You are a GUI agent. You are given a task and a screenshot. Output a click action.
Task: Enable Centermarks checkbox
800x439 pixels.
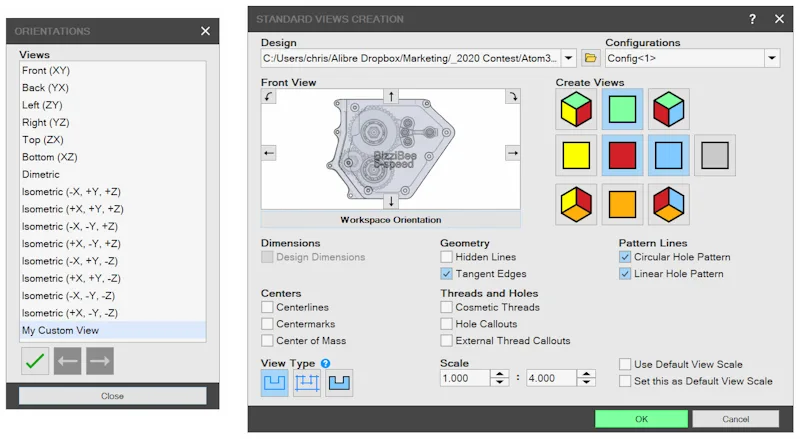point(267,324)
